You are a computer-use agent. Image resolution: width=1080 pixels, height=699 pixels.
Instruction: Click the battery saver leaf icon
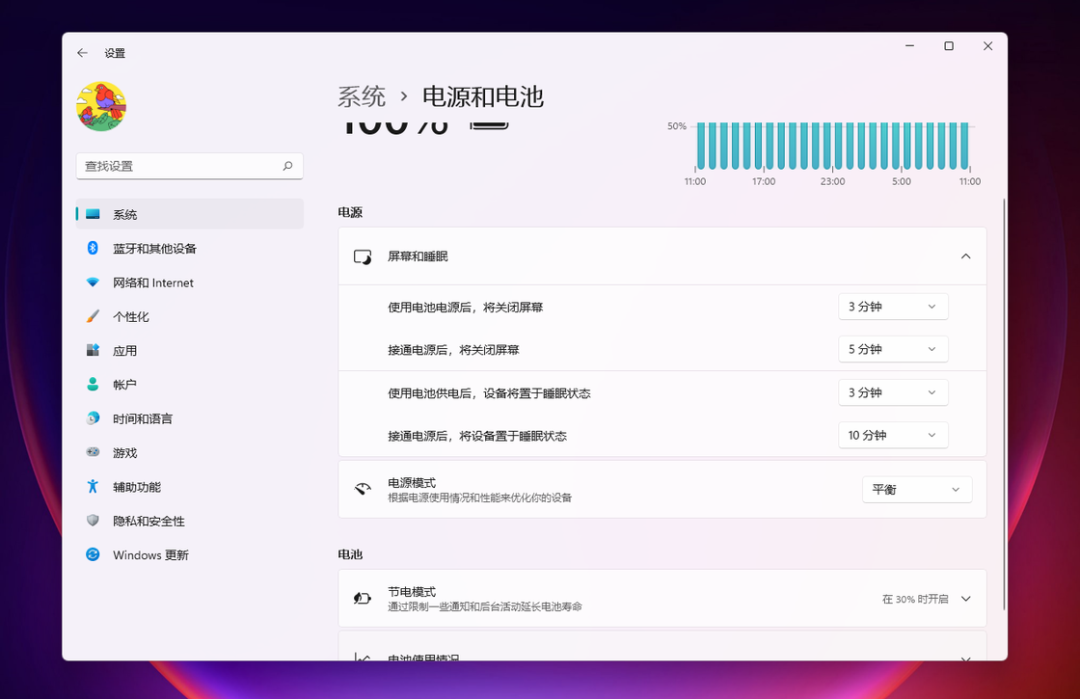(x=362, y=598)
